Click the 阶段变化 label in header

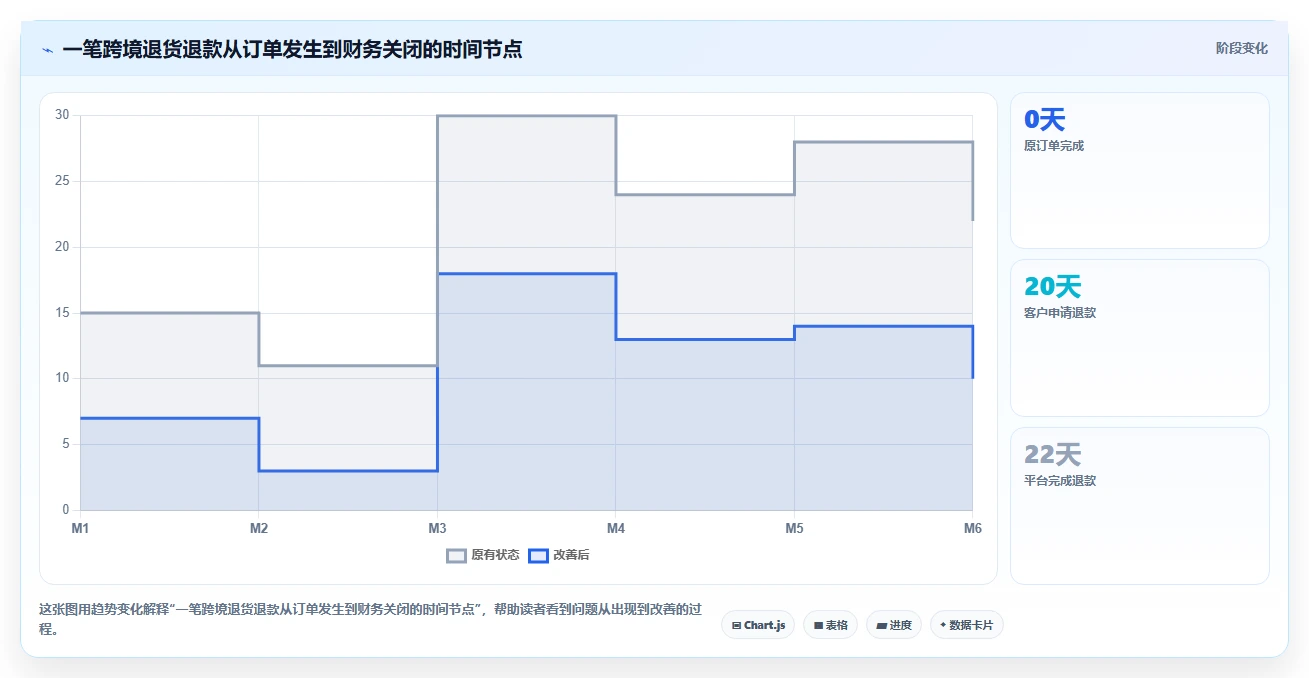[1242, 48]
